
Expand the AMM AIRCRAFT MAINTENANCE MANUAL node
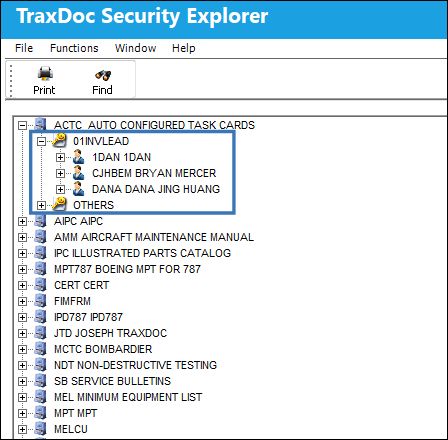click(x=22, y=237)
